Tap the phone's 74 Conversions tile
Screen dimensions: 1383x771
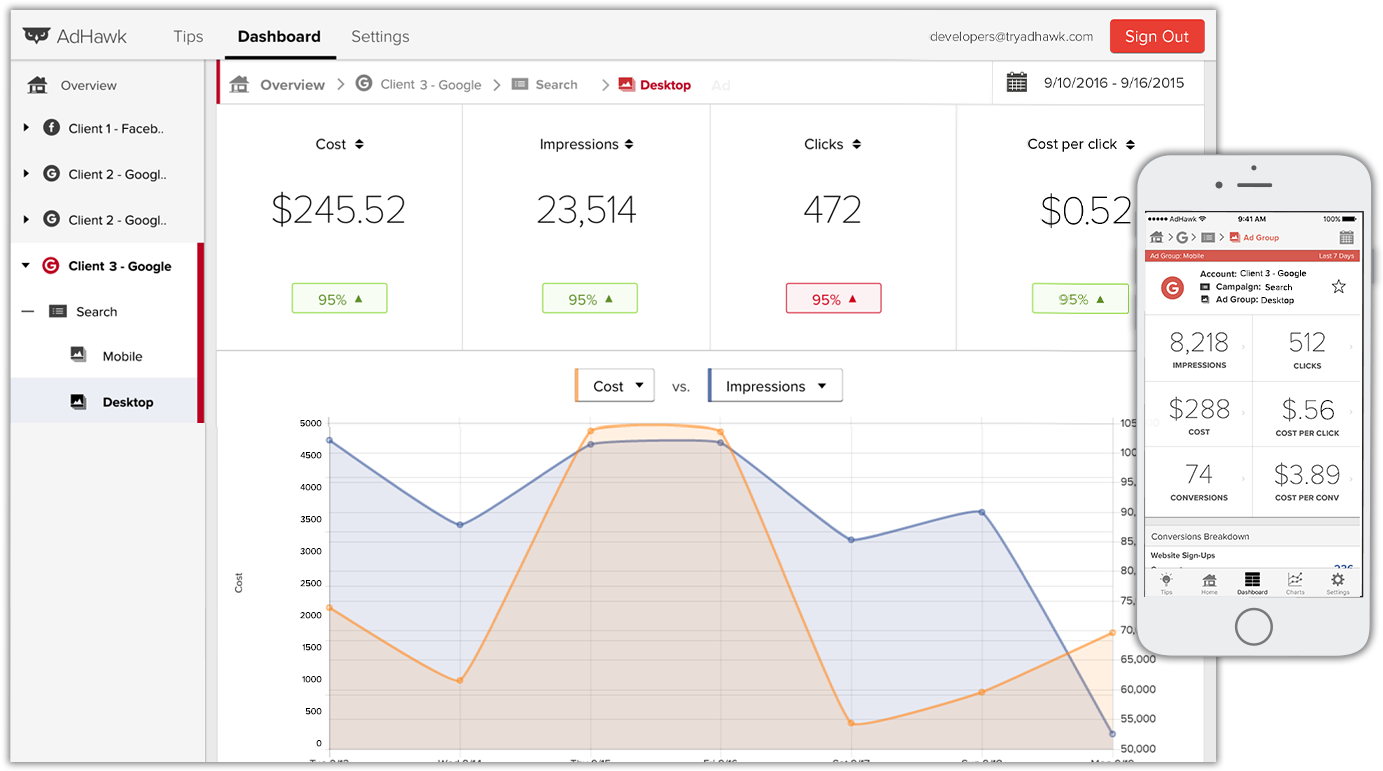tap(1198, 480)
